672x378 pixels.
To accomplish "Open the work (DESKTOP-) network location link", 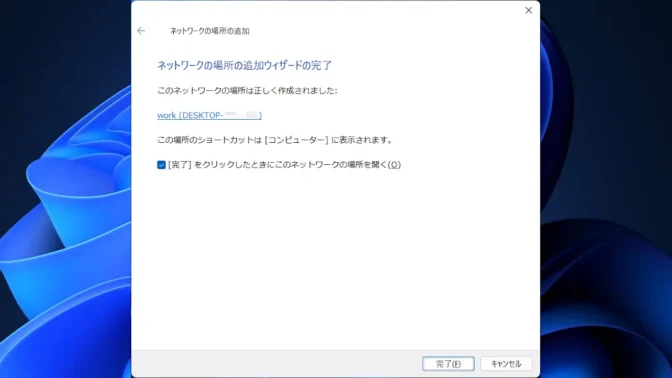I will [x=209, y=115].
